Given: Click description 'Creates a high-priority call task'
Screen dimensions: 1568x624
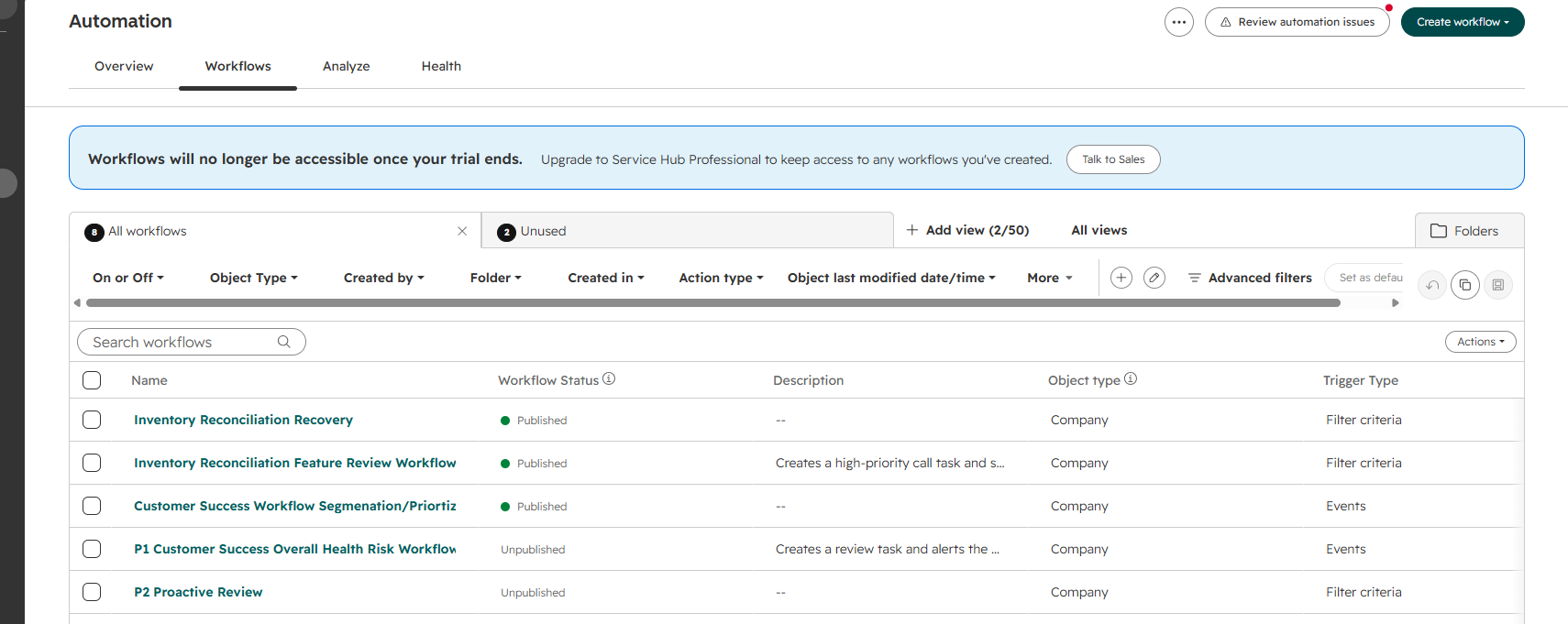Looking at the screenshot, I should 890,463.
